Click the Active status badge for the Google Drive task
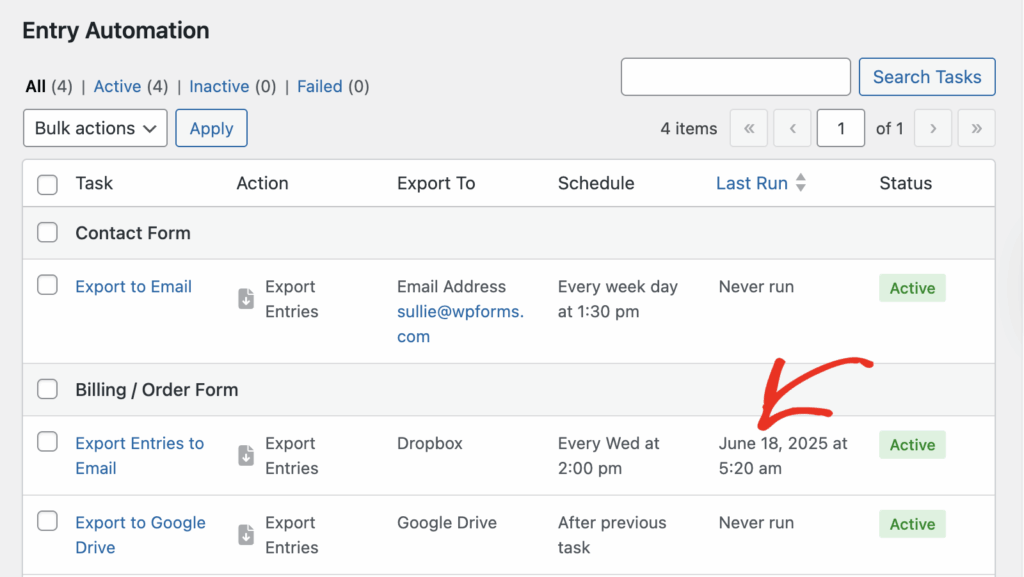Image resolution: width=1024 pixels, height=577 pixels. [912, 523]
